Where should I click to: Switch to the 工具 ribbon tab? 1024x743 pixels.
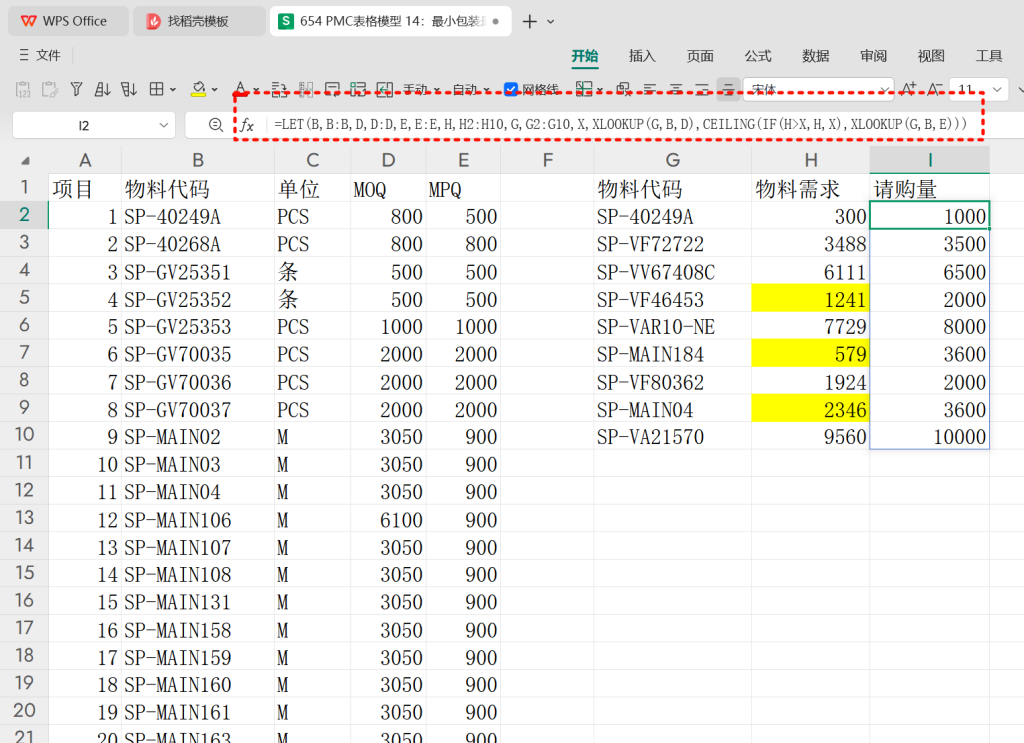989,56
